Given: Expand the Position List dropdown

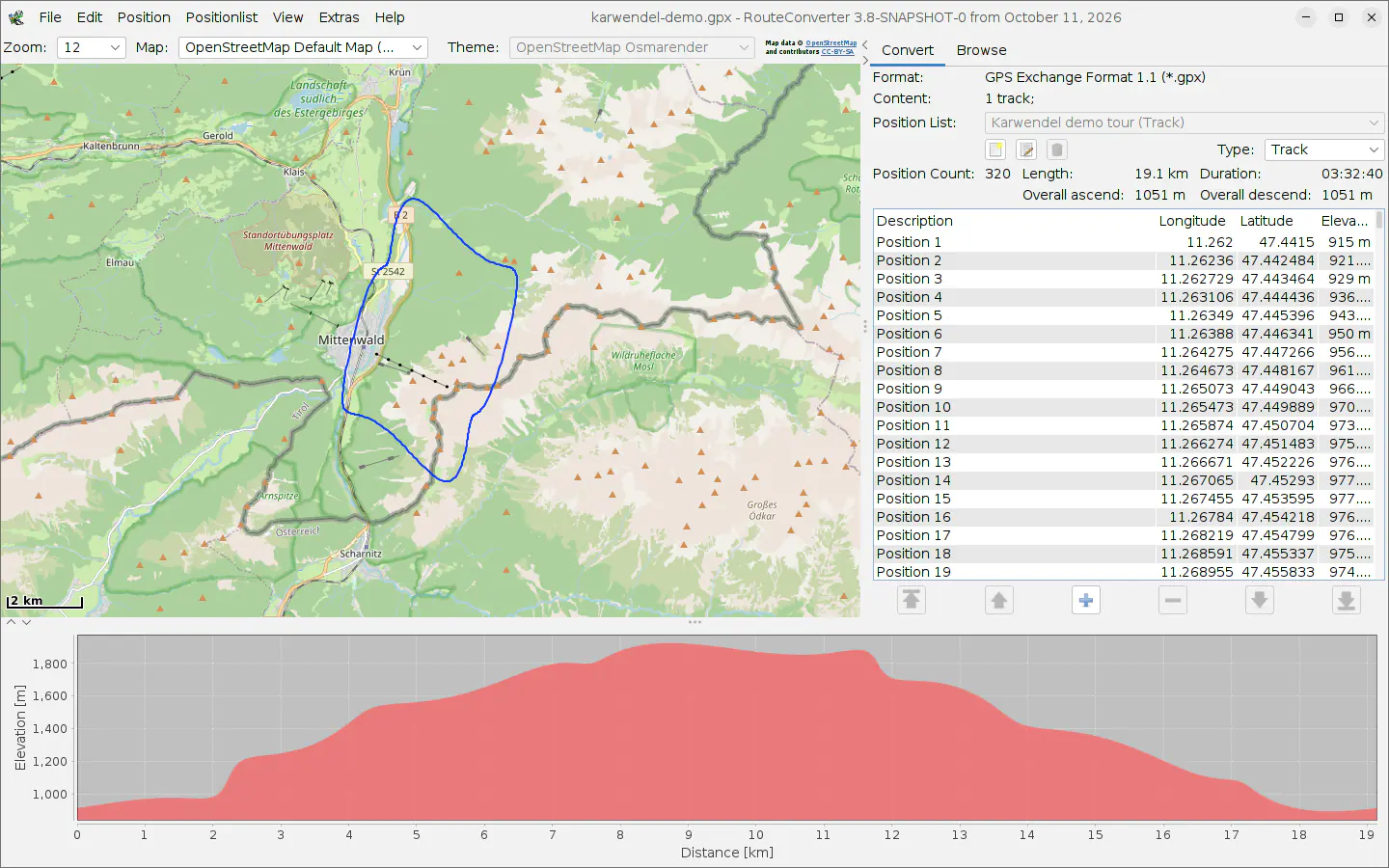Looking at the screenshot, I should 1185,122.
